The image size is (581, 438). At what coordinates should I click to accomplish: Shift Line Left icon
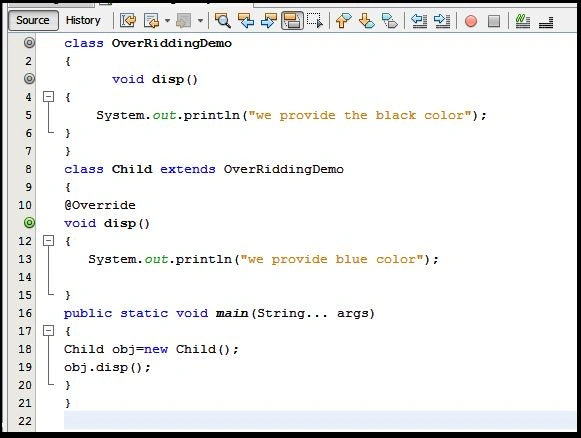(419, 21)
